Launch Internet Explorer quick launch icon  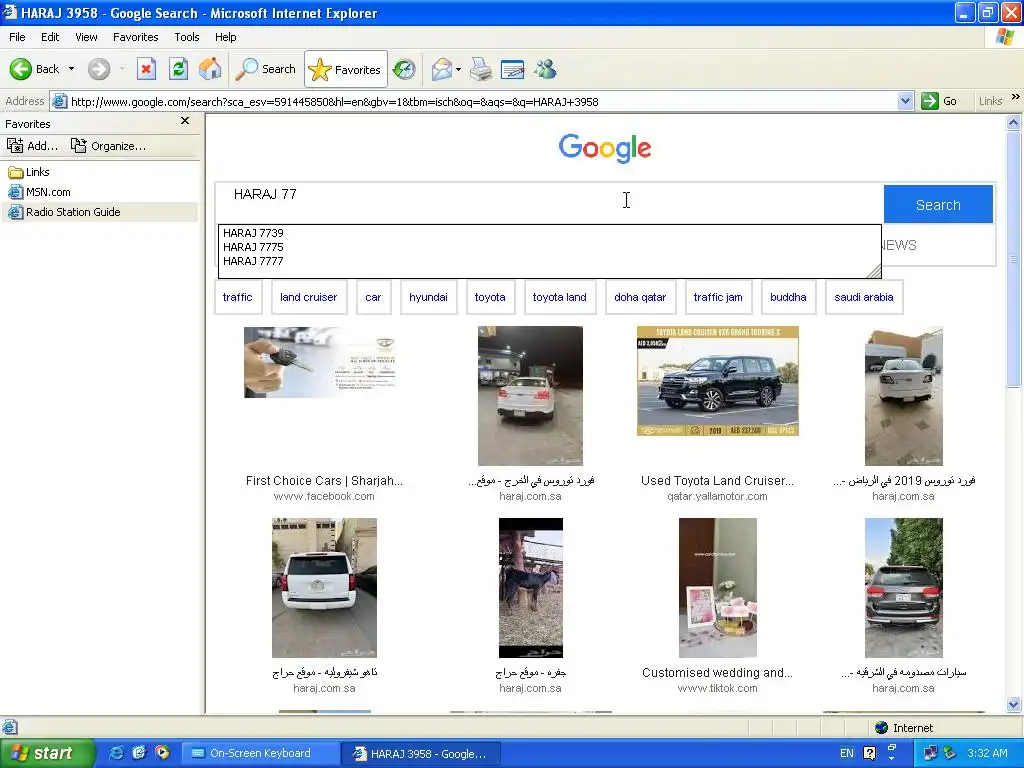coord(116,753)
